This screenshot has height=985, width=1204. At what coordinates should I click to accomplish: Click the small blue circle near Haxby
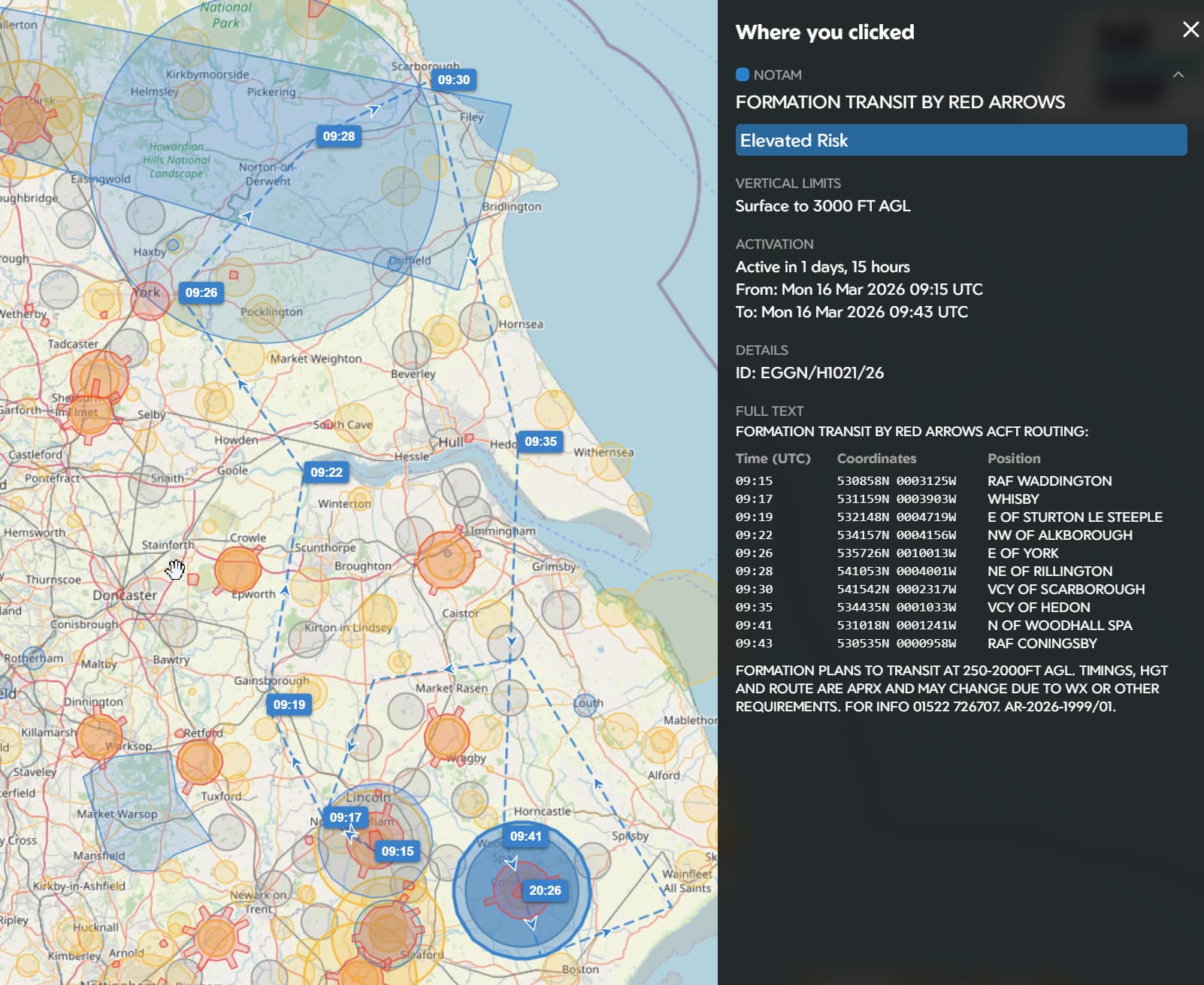(x=173, y=244)
